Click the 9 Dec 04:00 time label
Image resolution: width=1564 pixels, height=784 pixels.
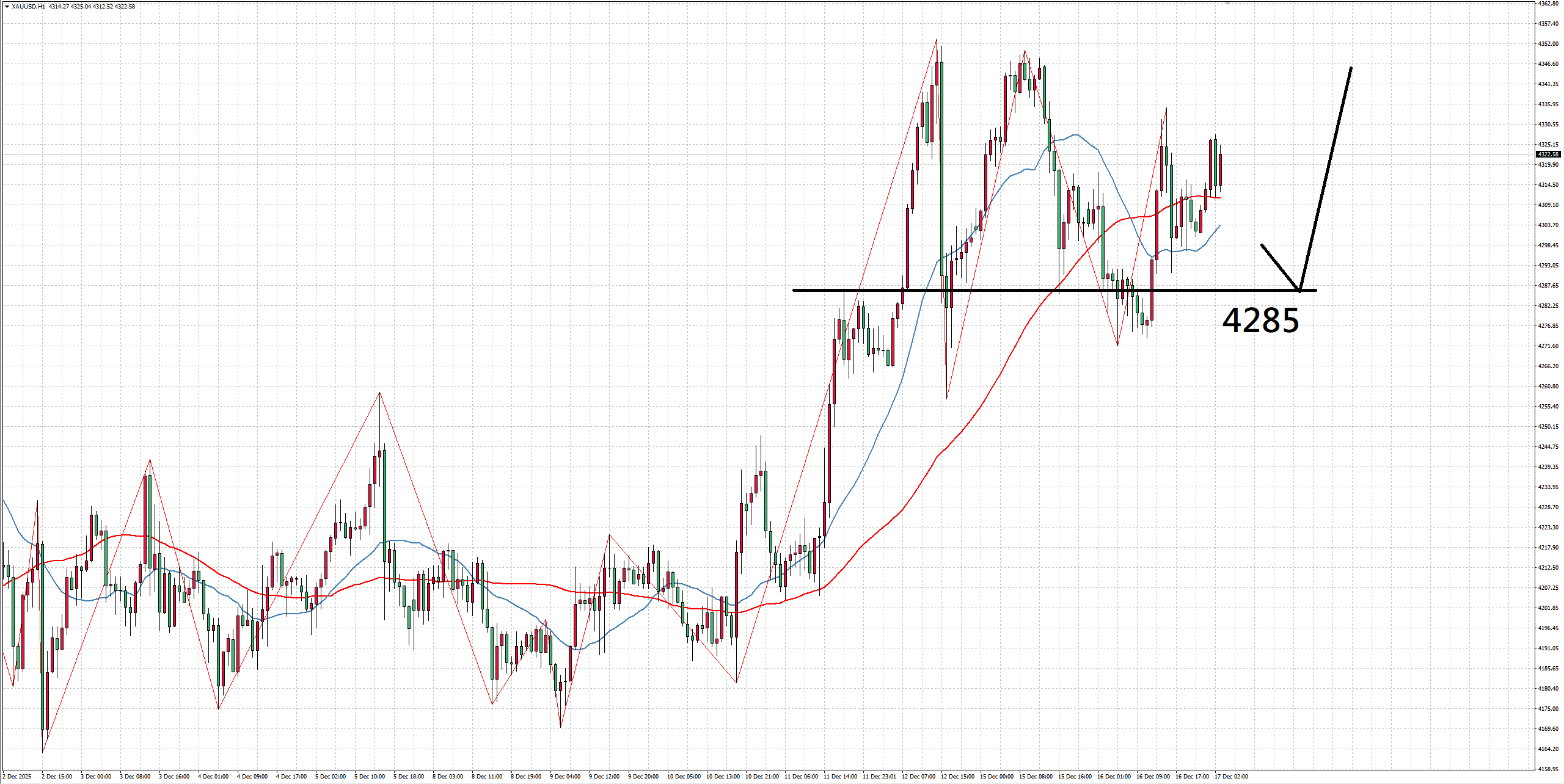click(x=565, y=777)
